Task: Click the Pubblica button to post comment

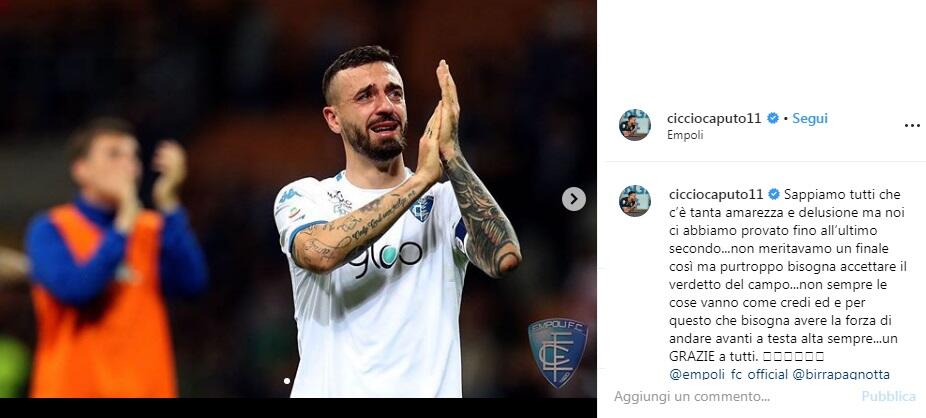Action: 889,396
